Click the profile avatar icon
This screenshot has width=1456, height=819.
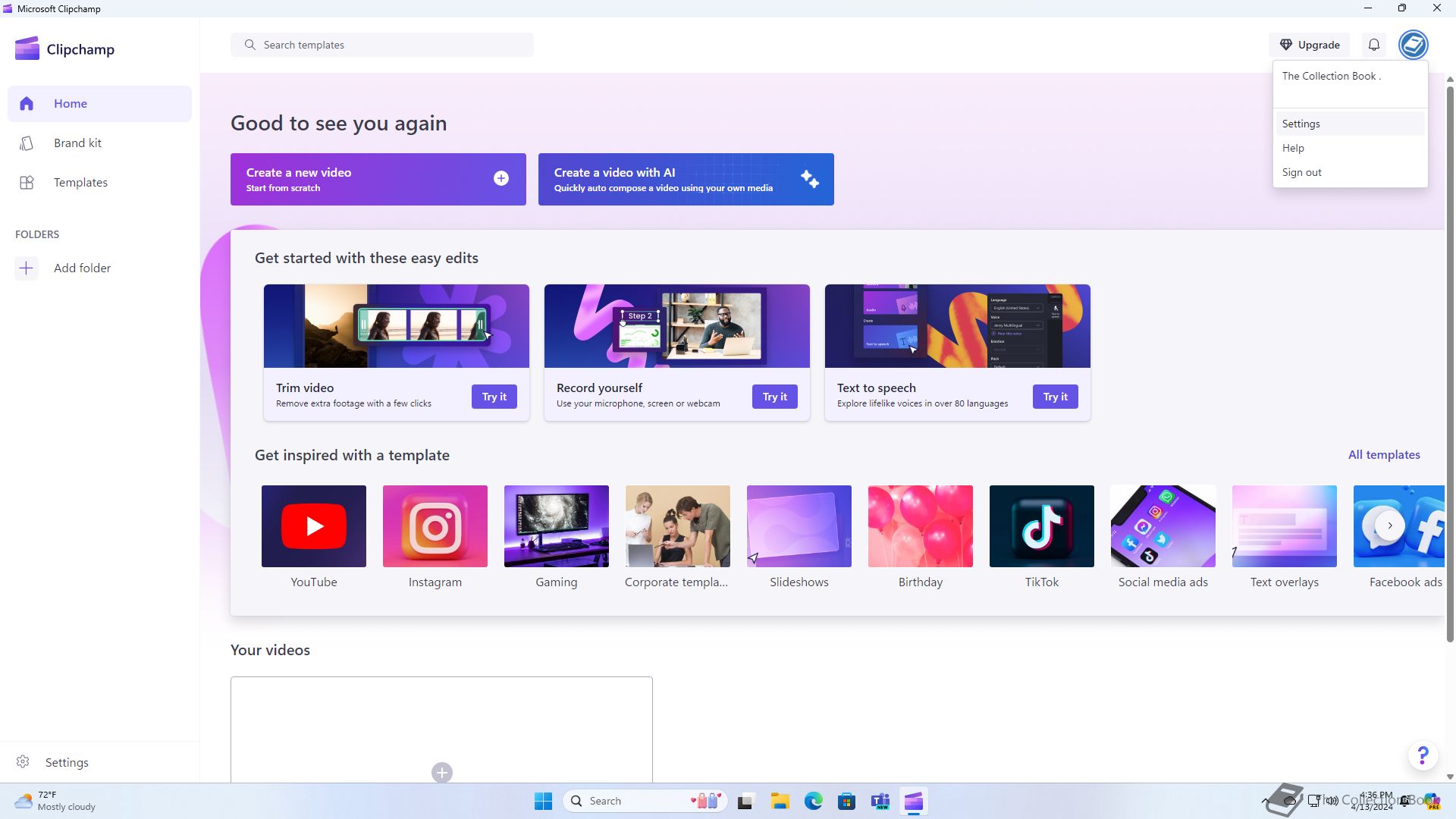[x=1413, y=45]
